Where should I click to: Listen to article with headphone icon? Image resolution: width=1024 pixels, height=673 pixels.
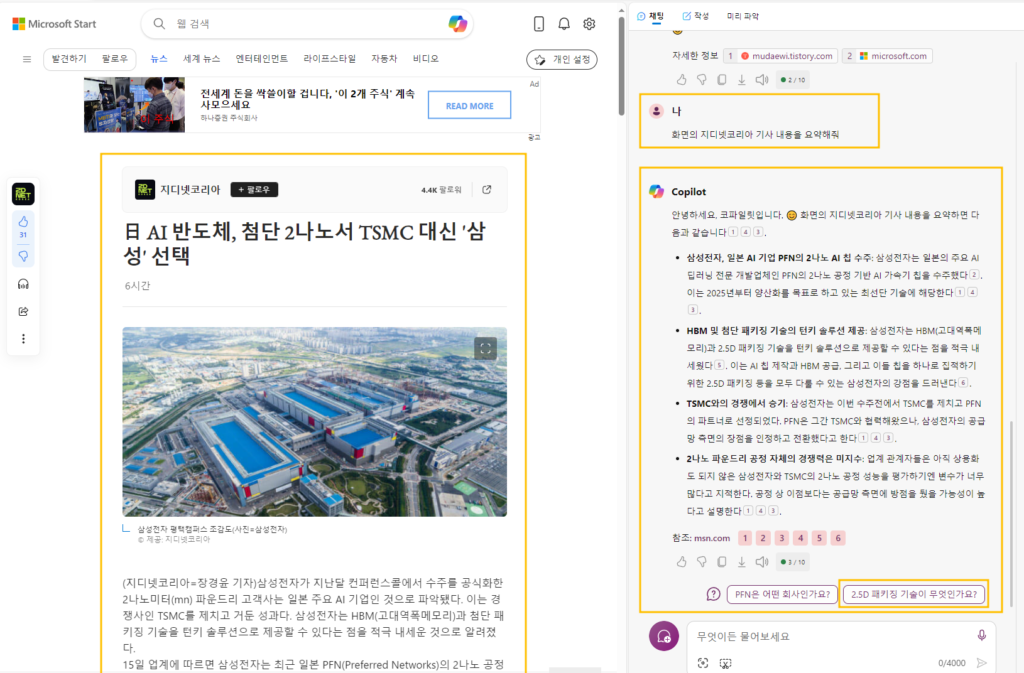tap(24, 284)
